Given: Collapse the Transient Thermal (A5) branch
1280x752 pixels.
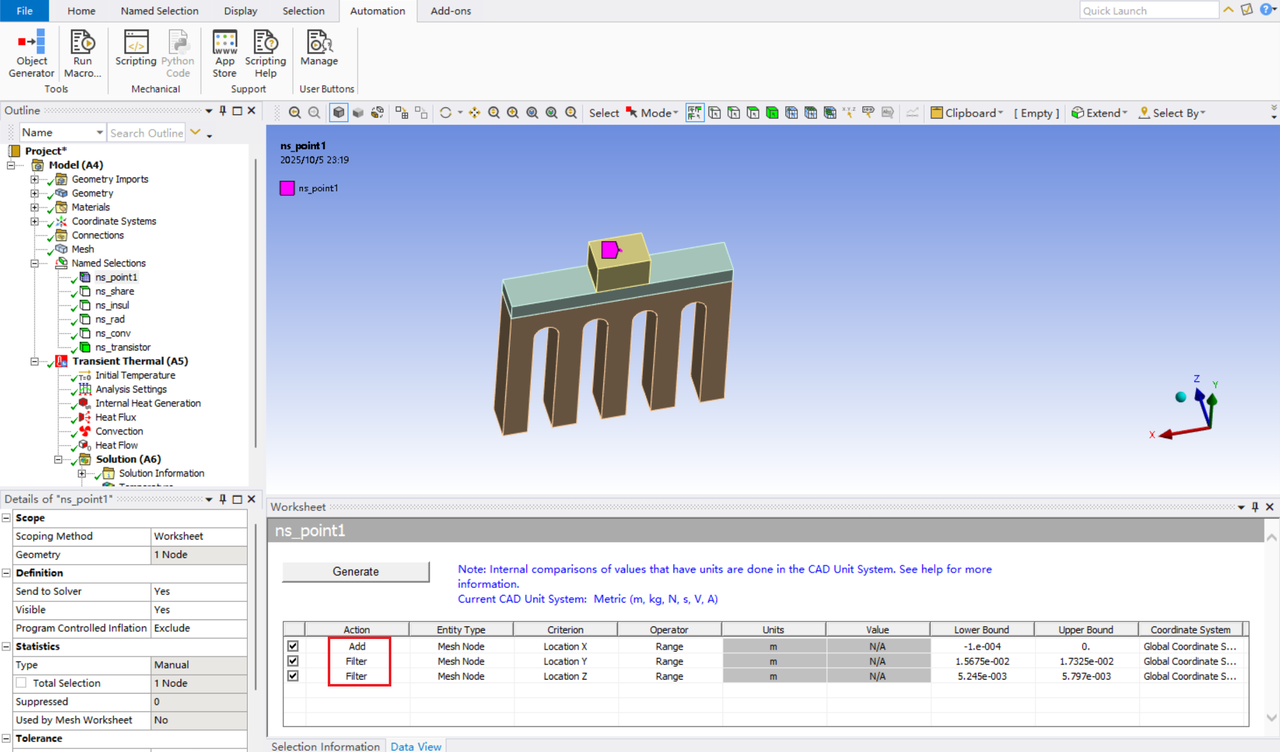Looking at the screenshot, I should point(35,362).
